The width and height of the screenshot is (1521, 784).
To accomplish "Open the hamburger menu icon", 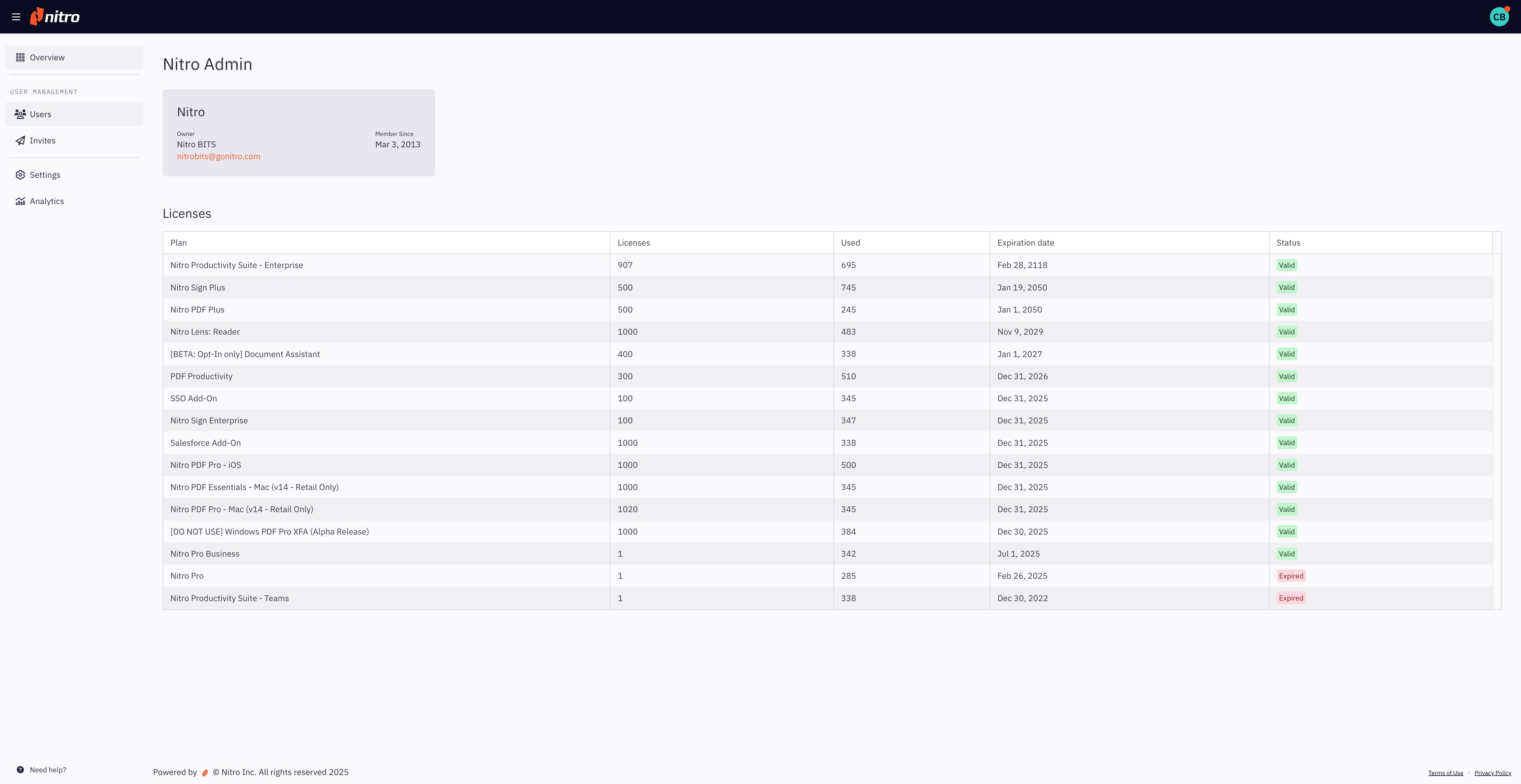I will 16,17.
